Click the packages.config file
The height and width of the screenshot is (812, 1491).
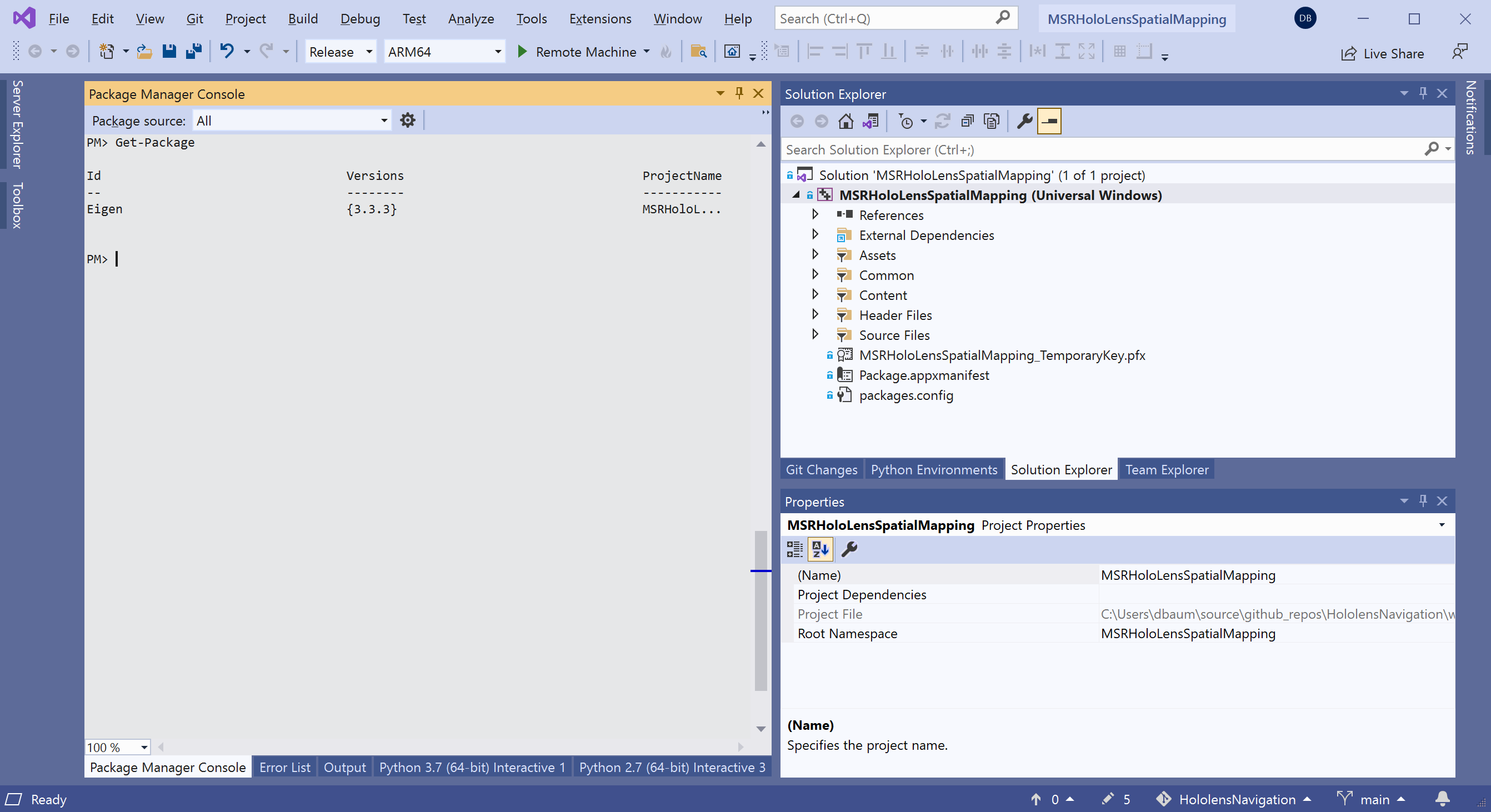click(905, 395)
